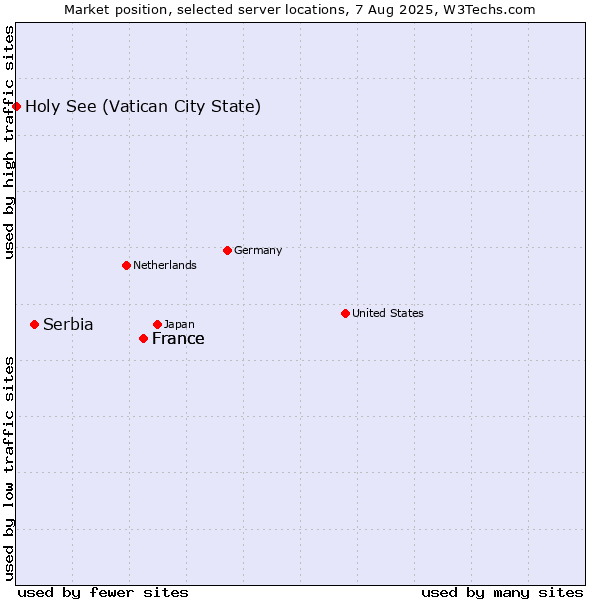Click the 'used by high traffic sites' axis label
600x600 pixels.
pos(8,142)
